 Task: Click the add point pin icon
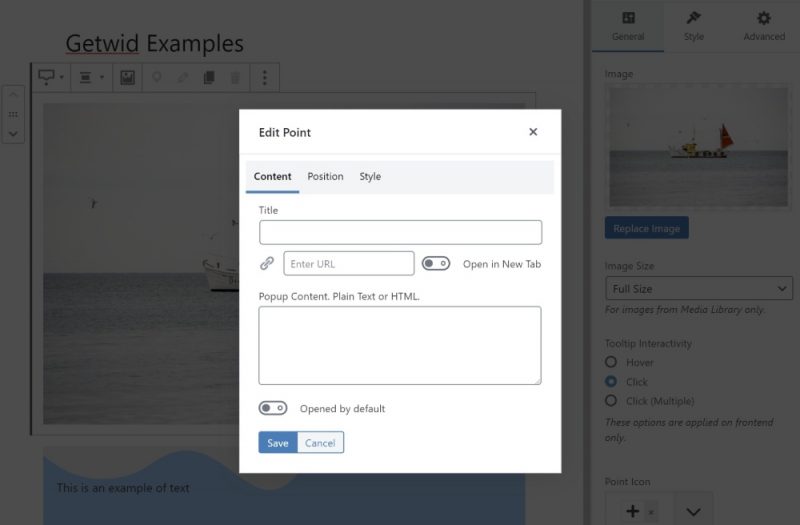click(157, 78)
